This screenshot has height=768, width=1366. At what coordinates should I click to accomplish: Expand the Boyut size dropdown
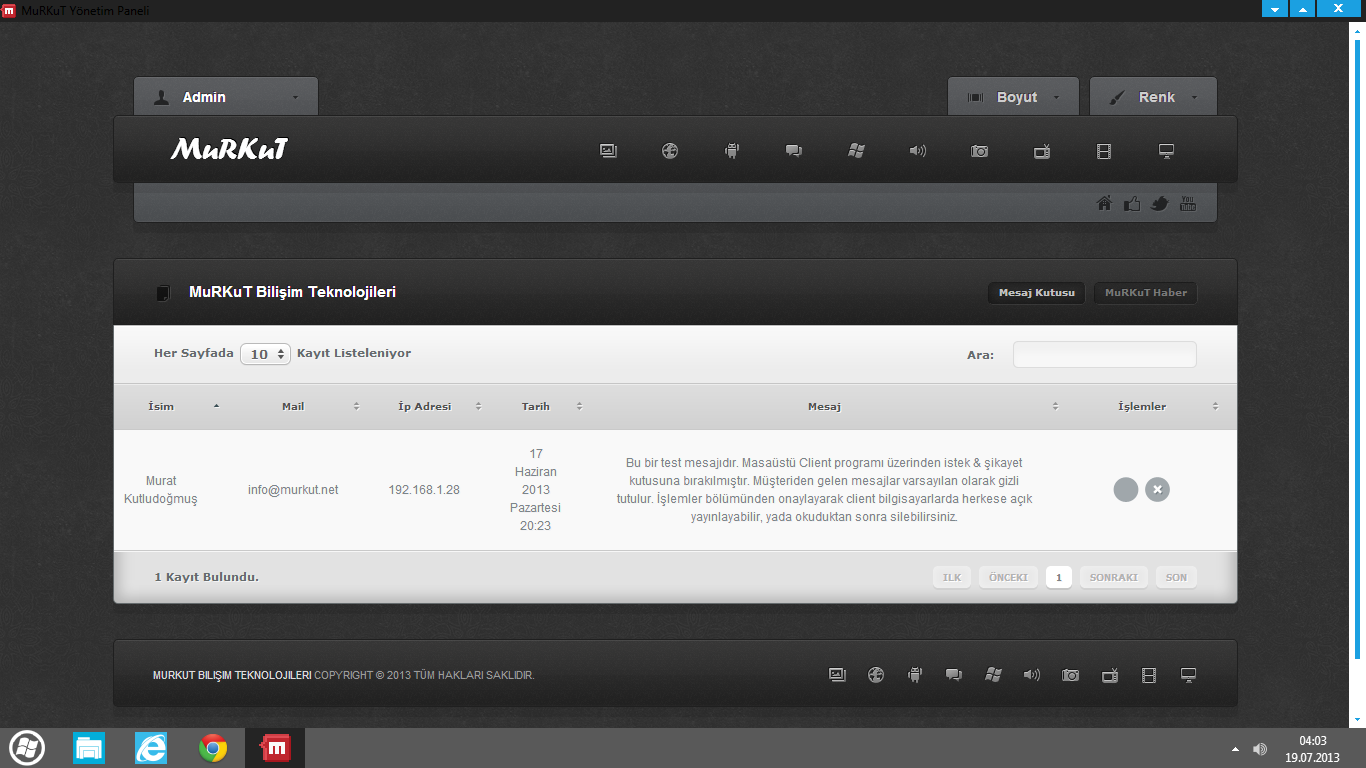pos(1013,97)
